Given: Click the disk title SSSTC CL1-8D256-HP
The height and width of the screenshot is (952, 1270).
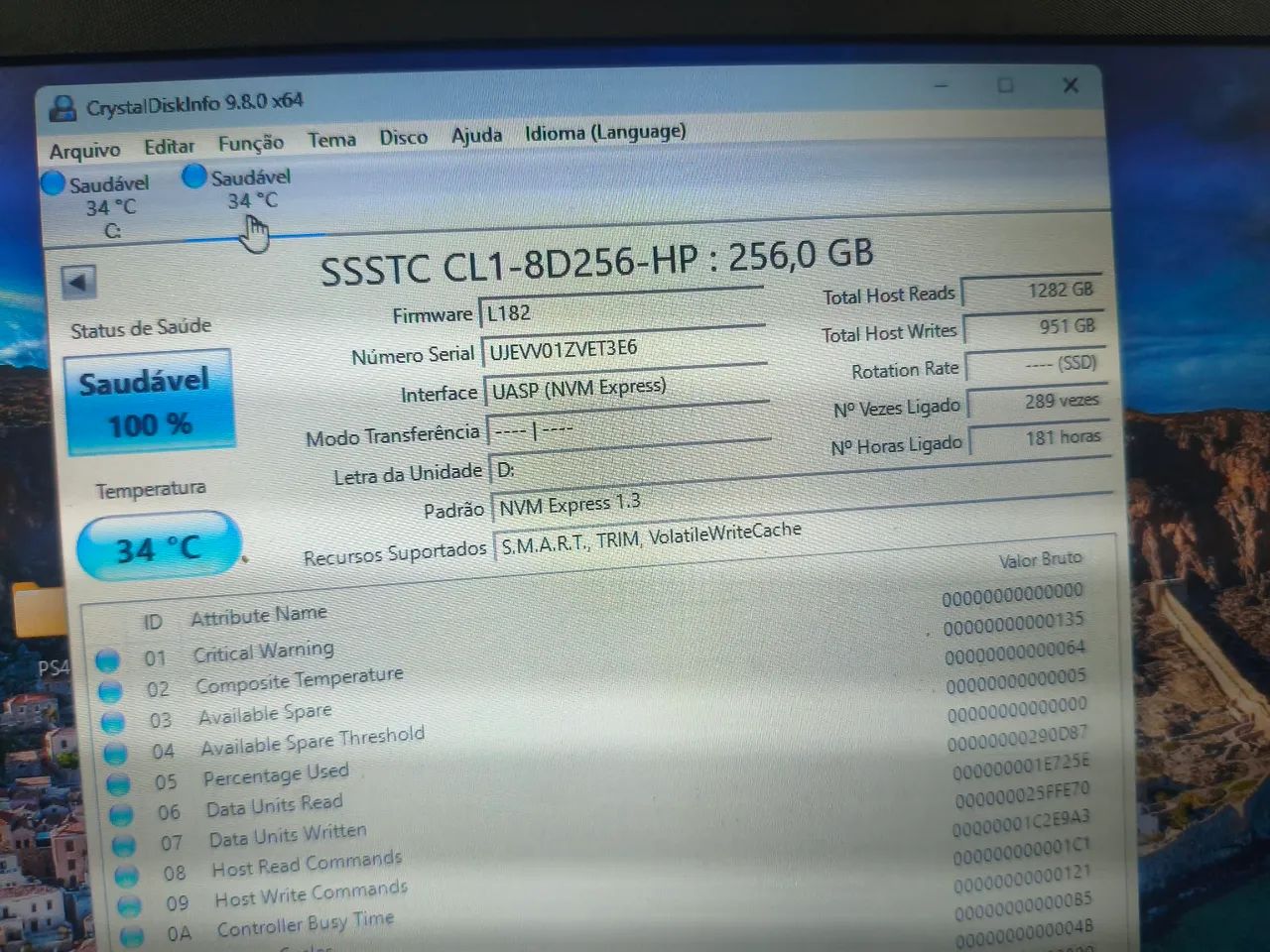Looking at the screenshot, I should coord(509,265).
